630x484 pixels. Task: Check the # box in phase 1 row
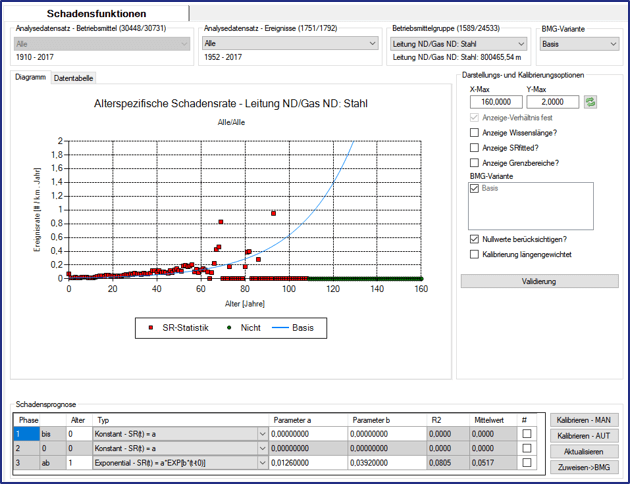(527, 434)
